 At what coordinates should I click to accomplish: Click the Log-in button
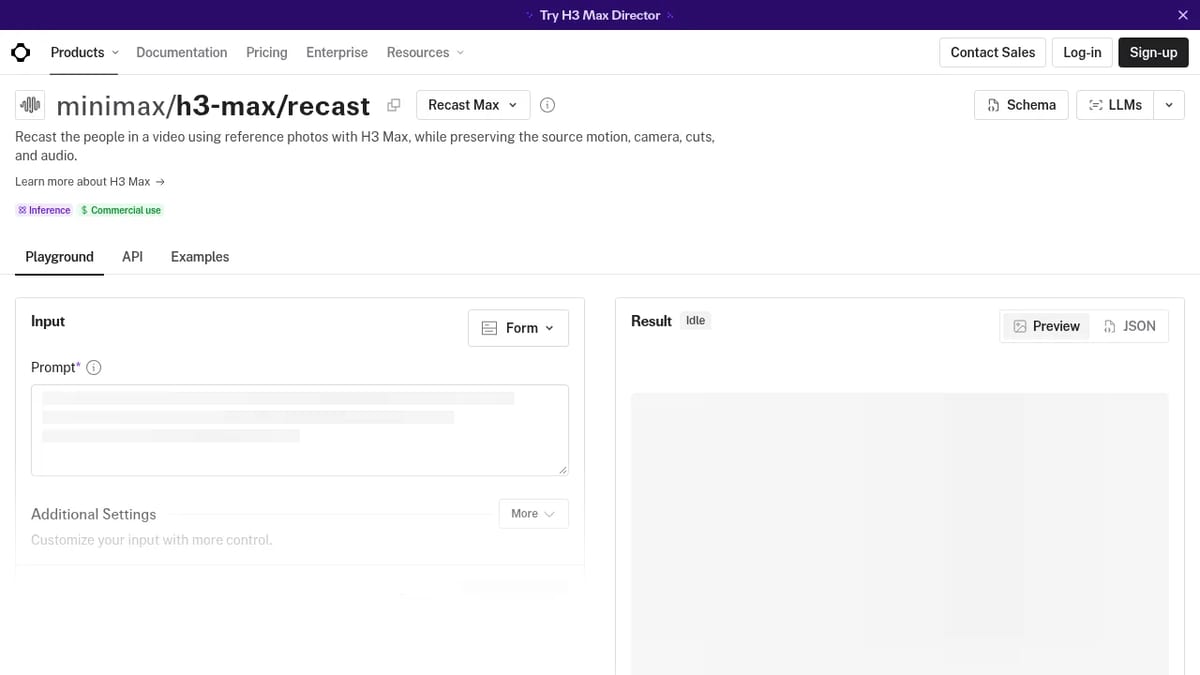coord(1082,52)
